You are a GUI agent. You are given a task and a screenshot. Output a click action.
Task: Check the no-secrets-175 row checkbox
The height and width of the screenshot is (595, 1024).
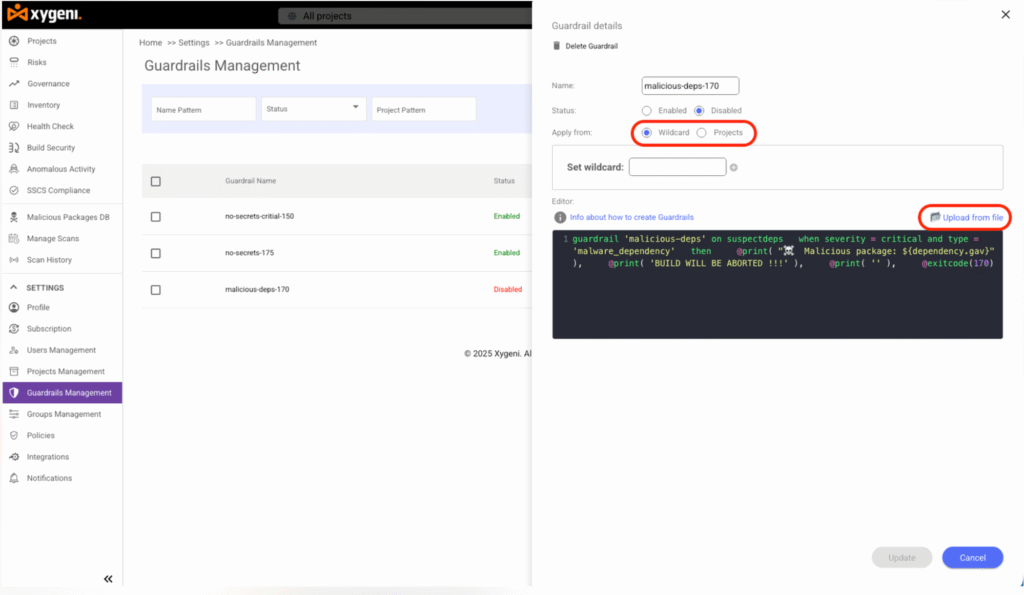tap(155, 253)
